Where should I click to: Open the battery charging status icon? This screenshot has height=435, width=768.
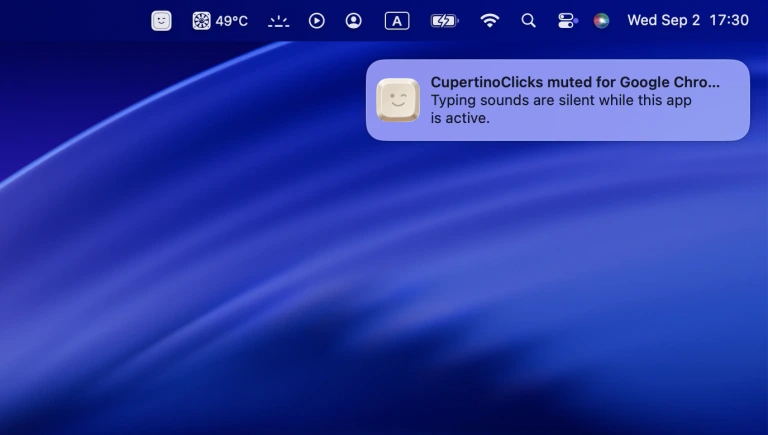pos(444,21)
